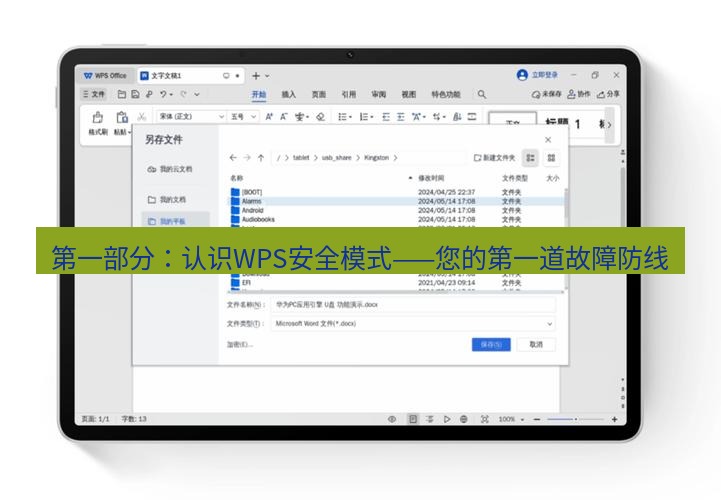Open the 文件类型 file type dropdown
721x500 pixels.
coord(413,324)
